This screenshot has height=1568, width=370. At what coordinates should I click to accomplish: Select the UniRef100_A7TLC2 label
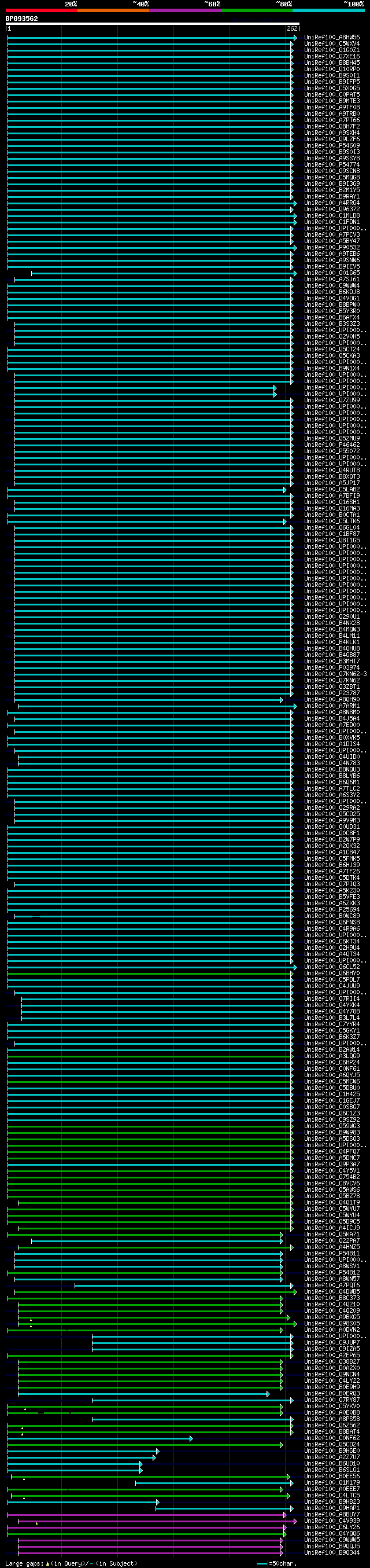coord(332,788)
